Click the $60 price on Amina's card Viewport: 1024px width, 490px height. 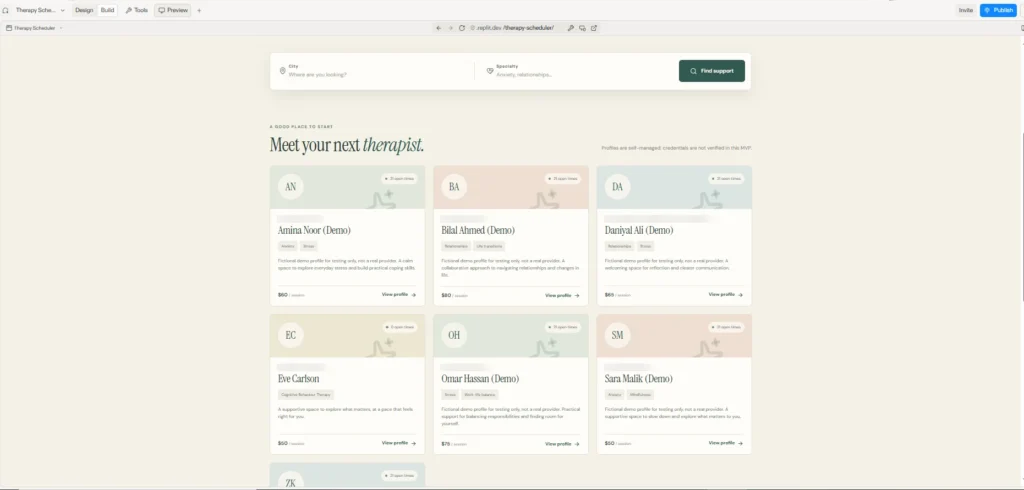(283, 295)
